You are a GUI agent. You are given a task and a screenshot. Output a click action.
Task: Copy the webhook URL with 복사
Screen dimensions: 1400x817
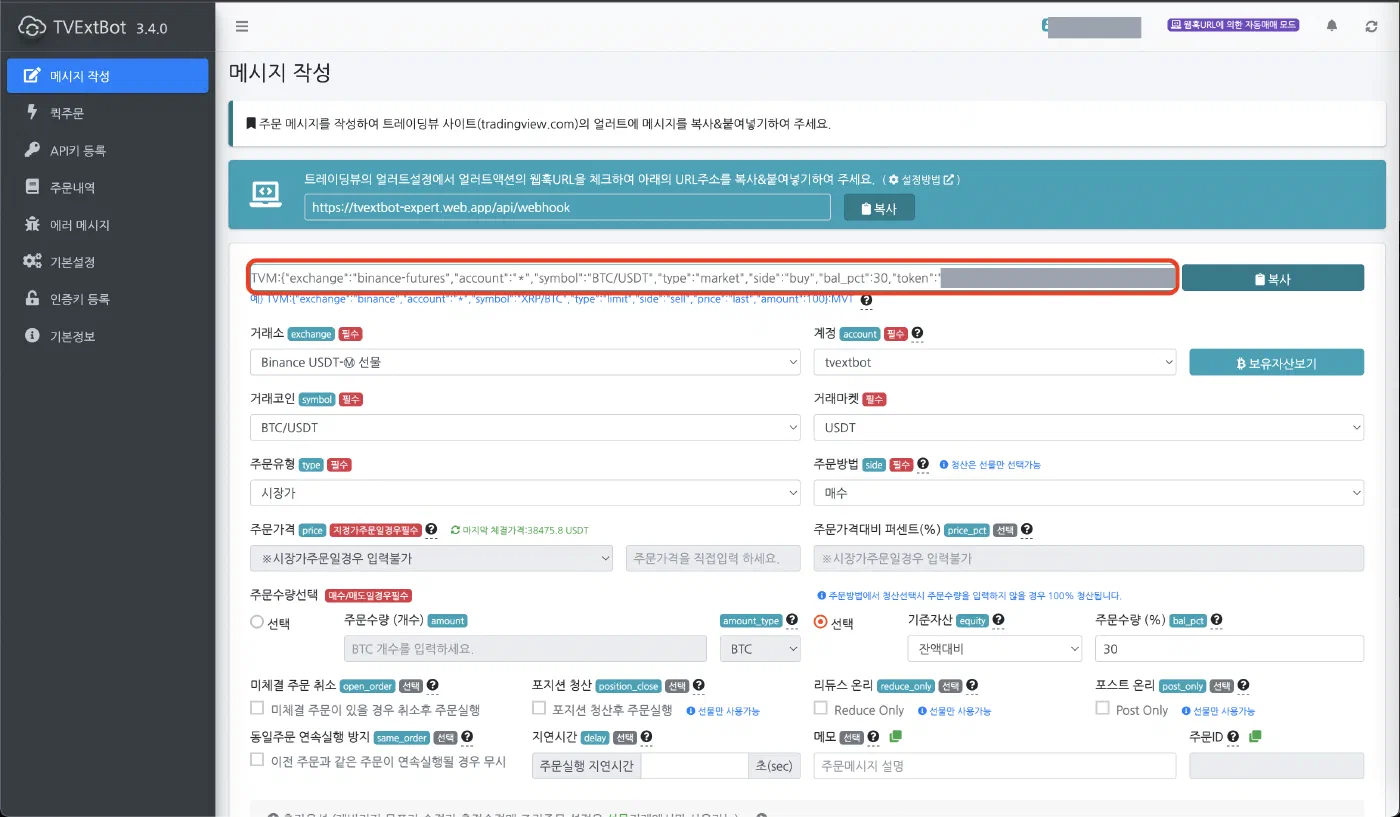tap(879, 208)
